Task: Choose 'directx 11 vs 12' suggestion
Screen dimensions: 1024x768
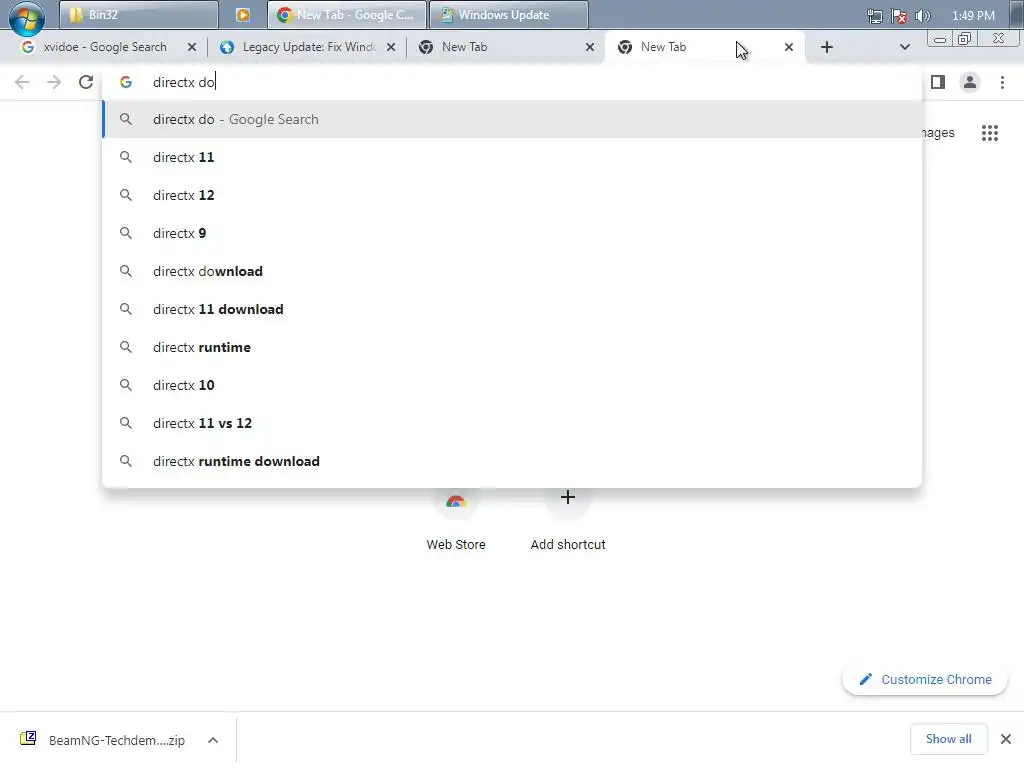Action: (x=512, y=423)
